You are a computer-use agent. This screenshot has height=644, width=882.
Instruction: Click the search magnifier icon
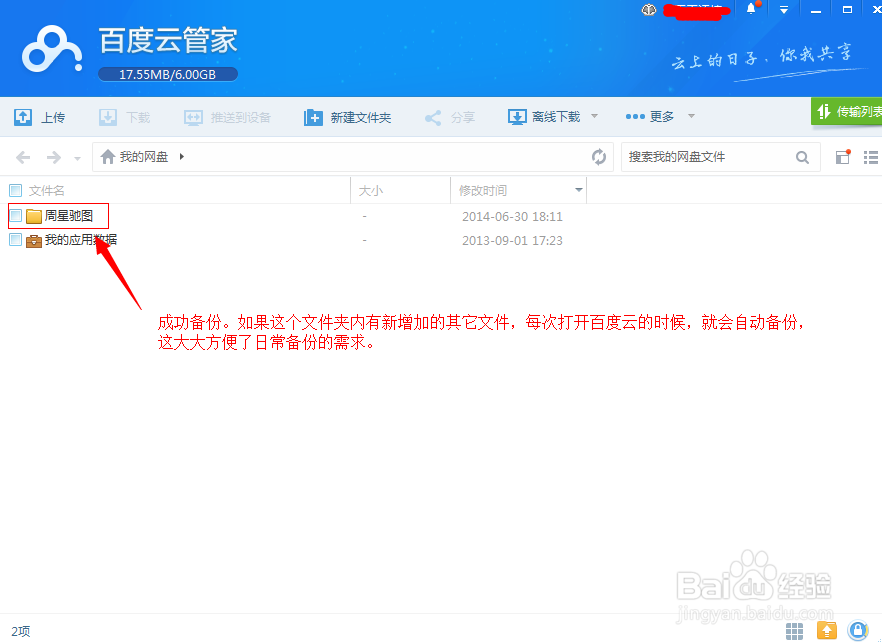[803, 157]
